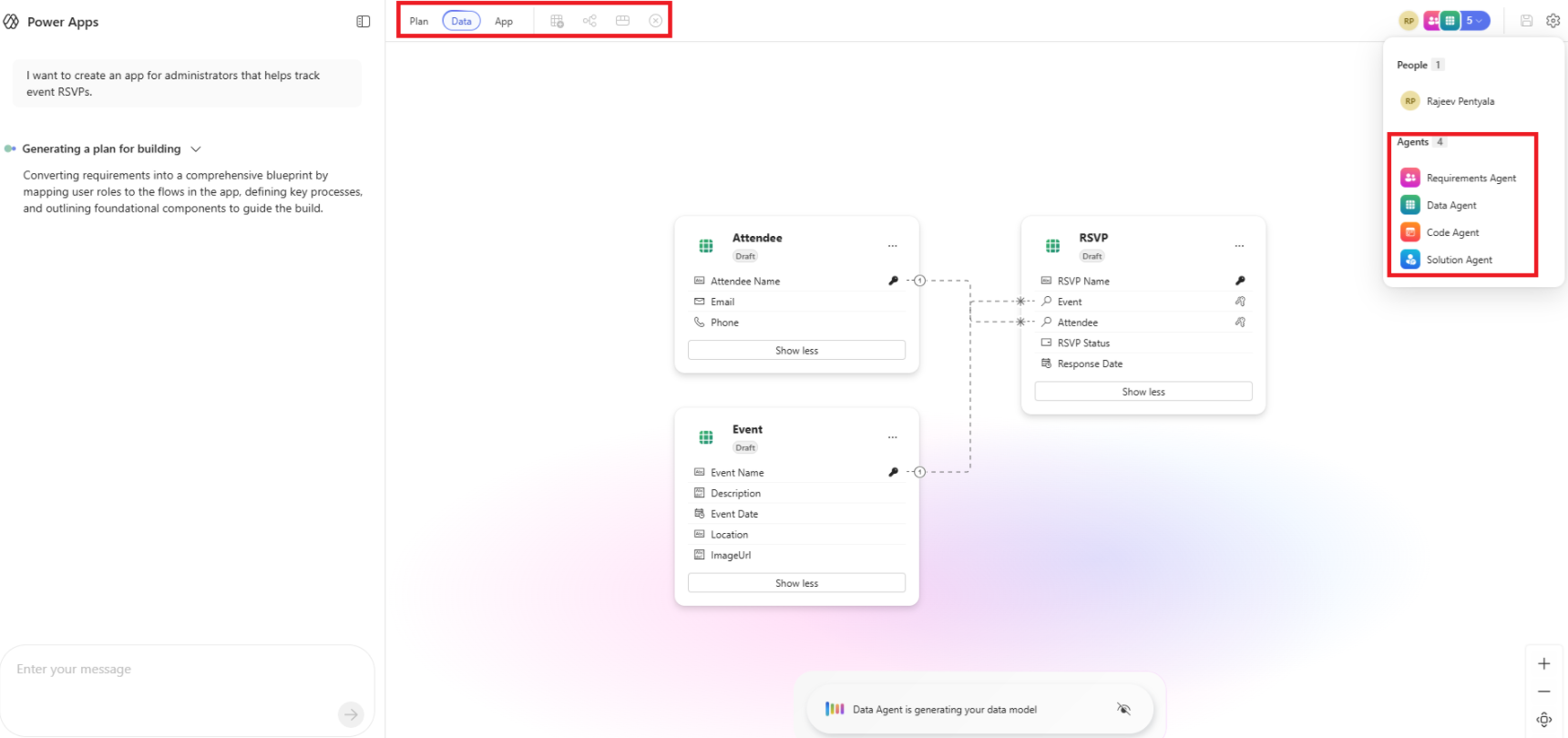The height and width of the screenshot is (738, 1568).
Task: Click Show less on Event table
Action: [x=796, y=583]
